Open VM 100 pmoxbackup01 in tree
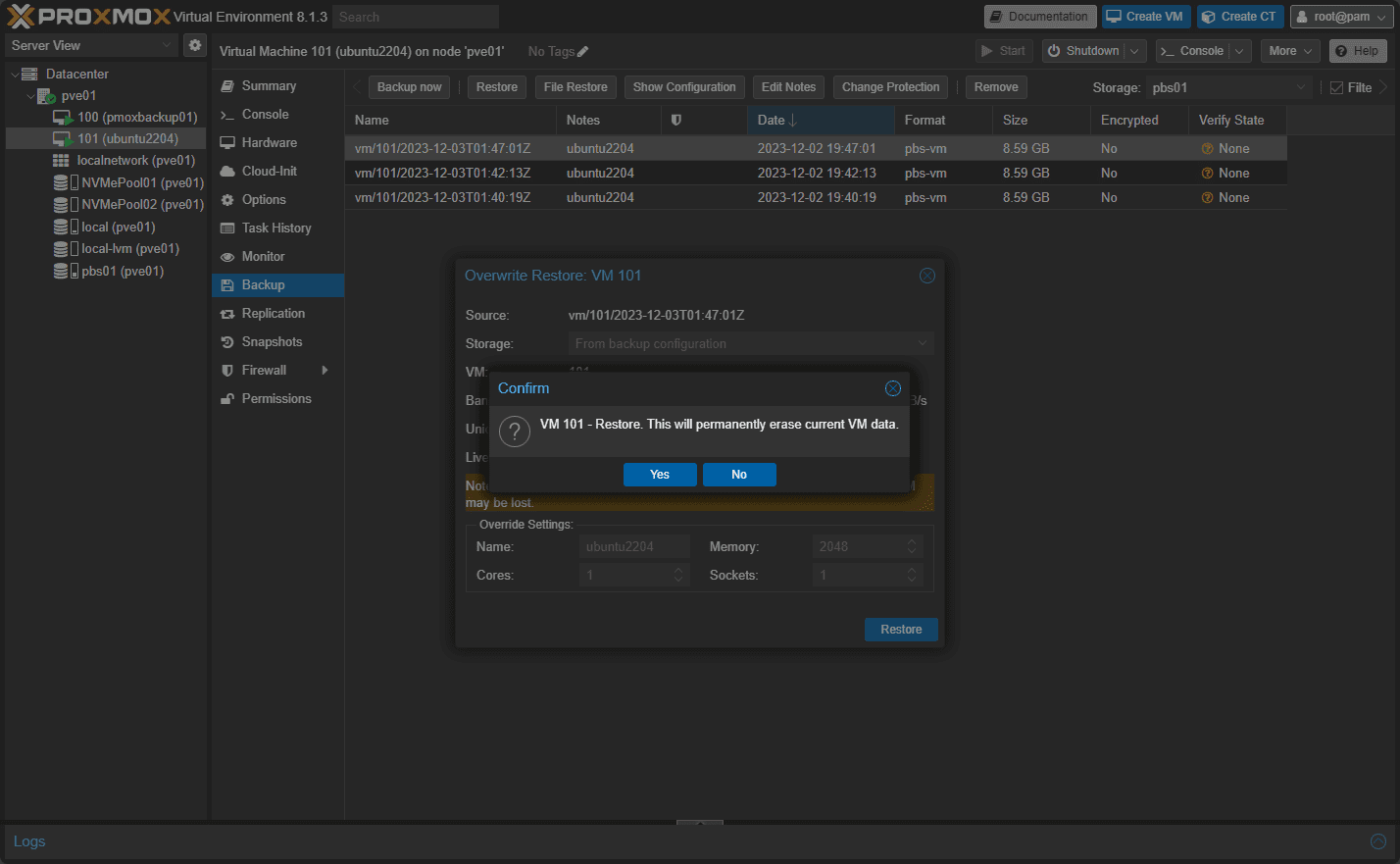Viewport: 1400px width, 864px height. coord(136,117)
